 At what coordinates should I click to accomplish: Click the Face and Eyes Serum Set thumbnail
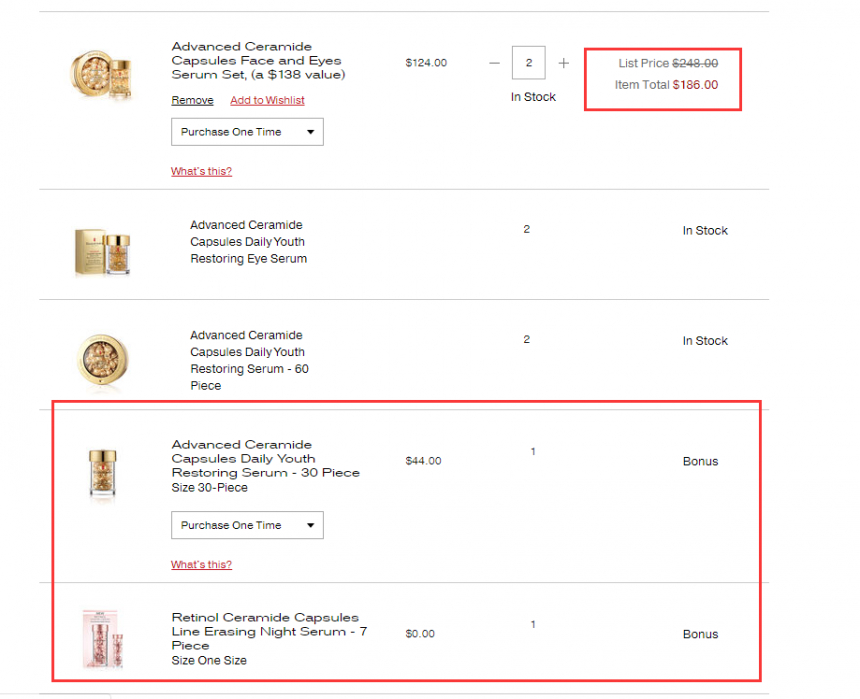pyautogui.click(x=101, y=74)
